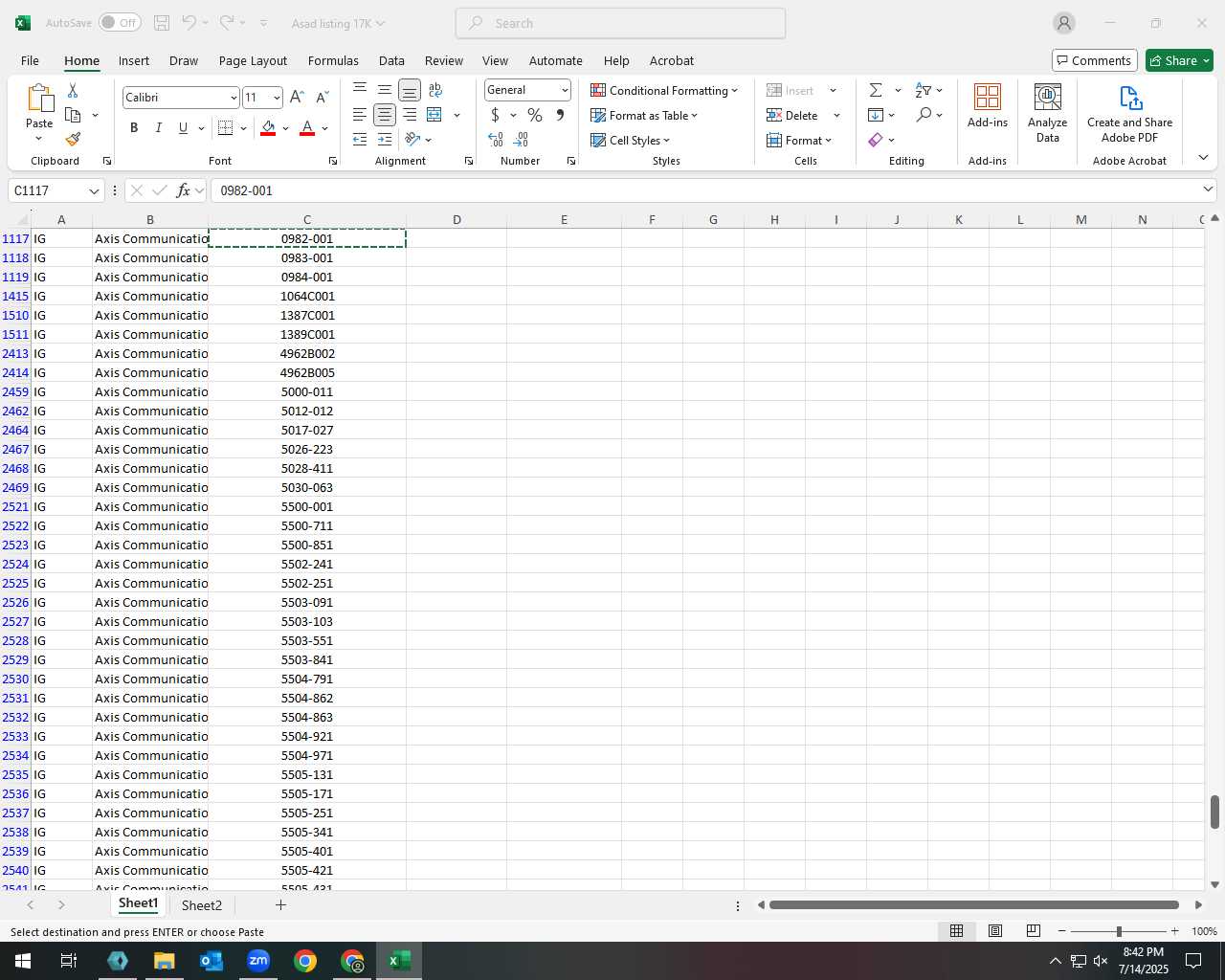Viewport: 1225px width, 980px height.
Task: Click Insert Function fx icon
Action: pos(184,190)
